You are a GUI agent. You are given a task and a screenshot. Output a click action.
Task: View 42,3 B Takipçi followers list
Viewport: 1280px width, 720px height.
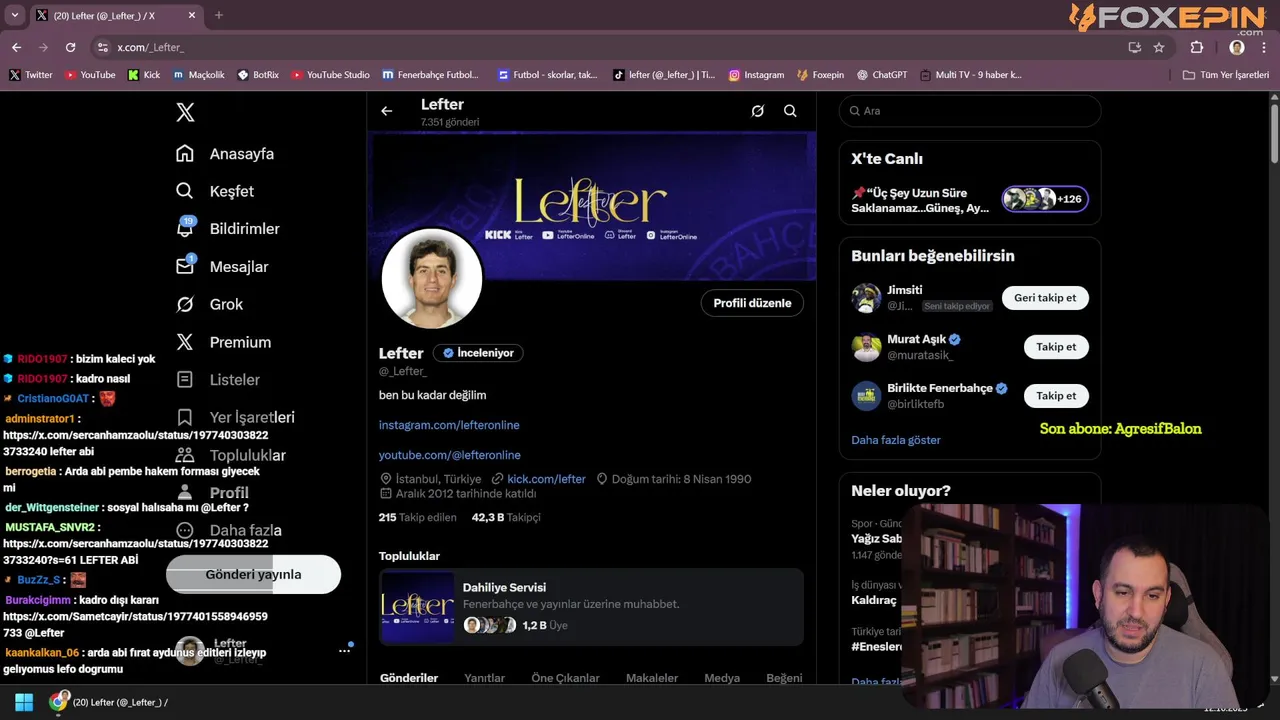point(506,517)
